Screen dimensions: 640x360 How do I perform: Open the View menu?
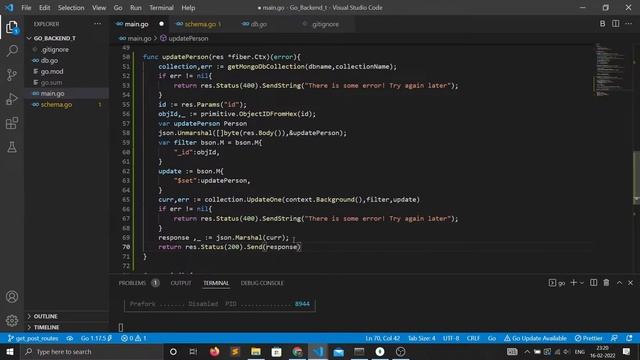coord(99,8)
